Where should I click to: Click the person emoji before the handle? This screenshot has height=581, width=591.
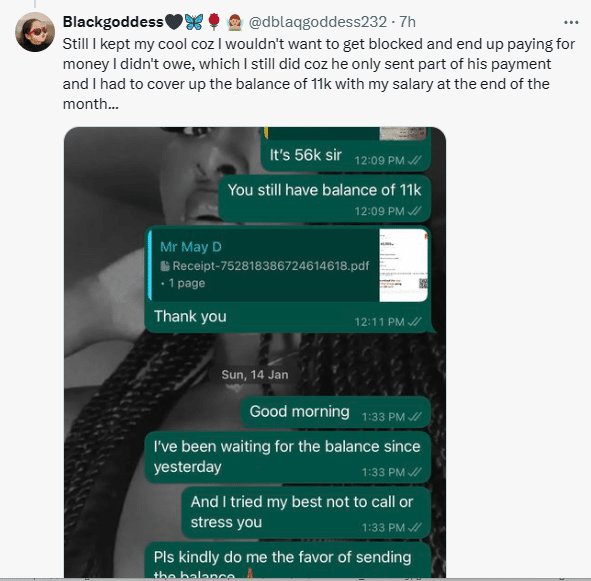click(x=235, y=22)
